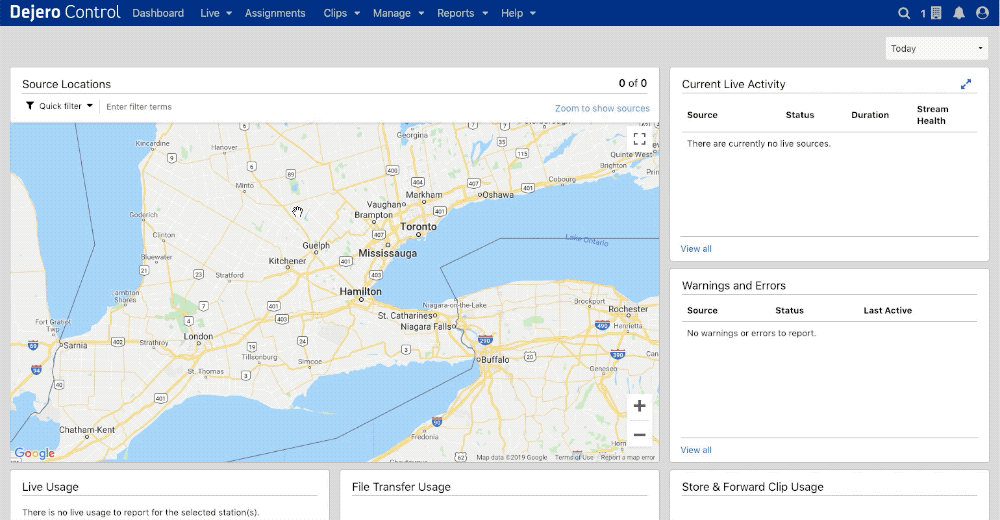
Task: Click Toronto label on the map
Action: [x=418, y=227]
